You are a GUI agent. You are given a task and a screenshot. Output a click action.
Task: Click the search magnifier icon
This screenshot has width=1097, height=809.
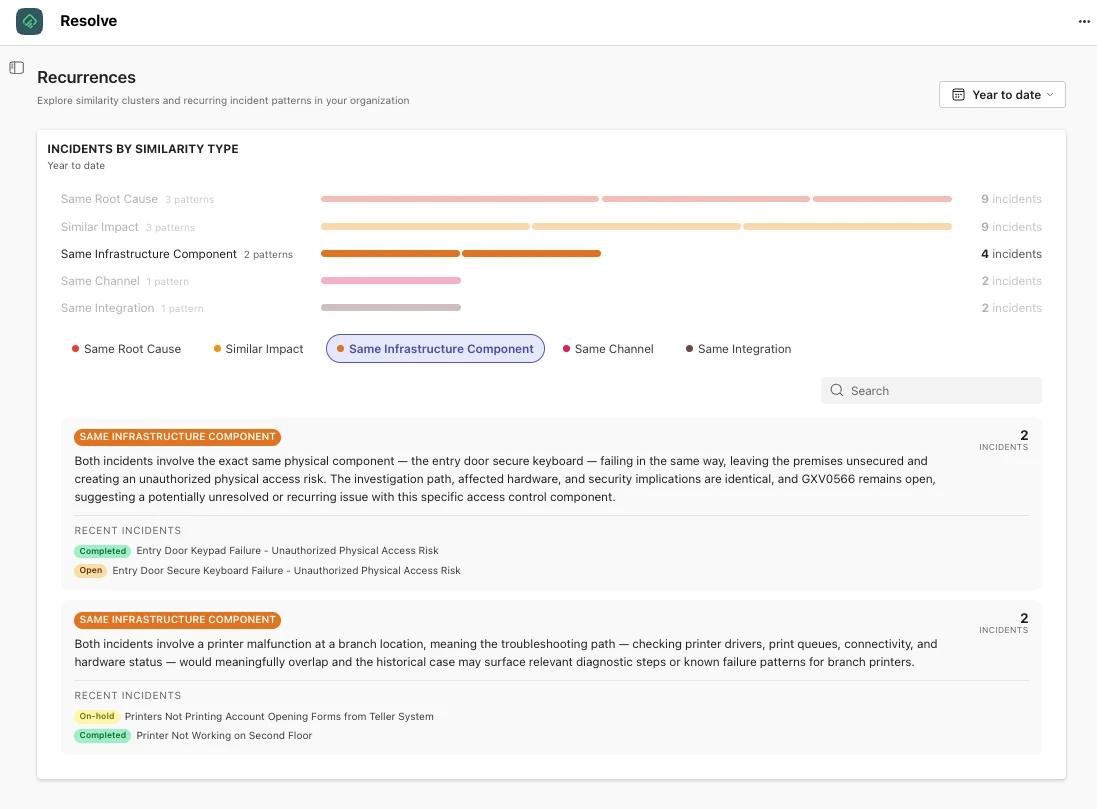837,391
